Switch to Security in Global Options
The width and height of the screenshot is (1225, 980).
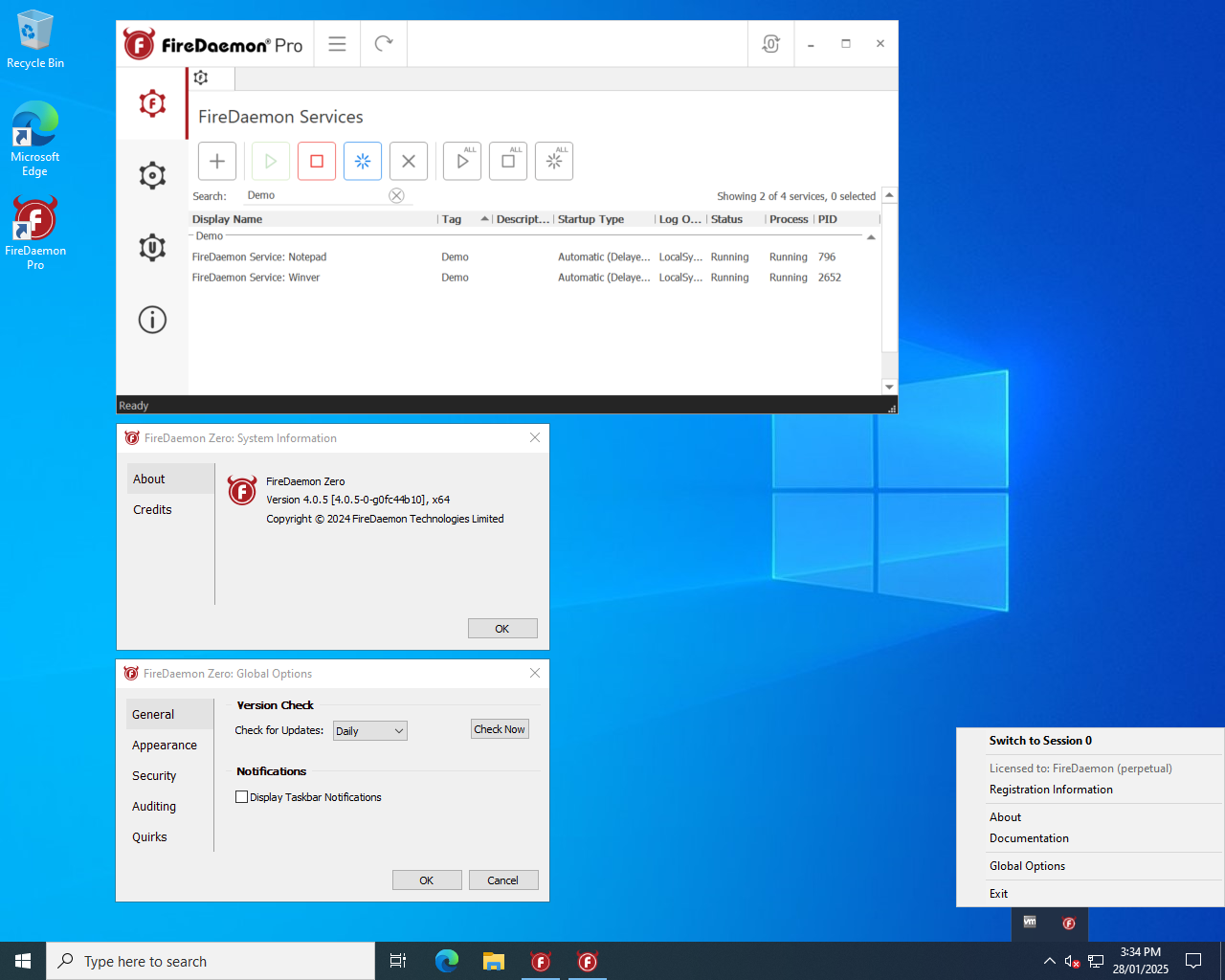coord(169,775)
